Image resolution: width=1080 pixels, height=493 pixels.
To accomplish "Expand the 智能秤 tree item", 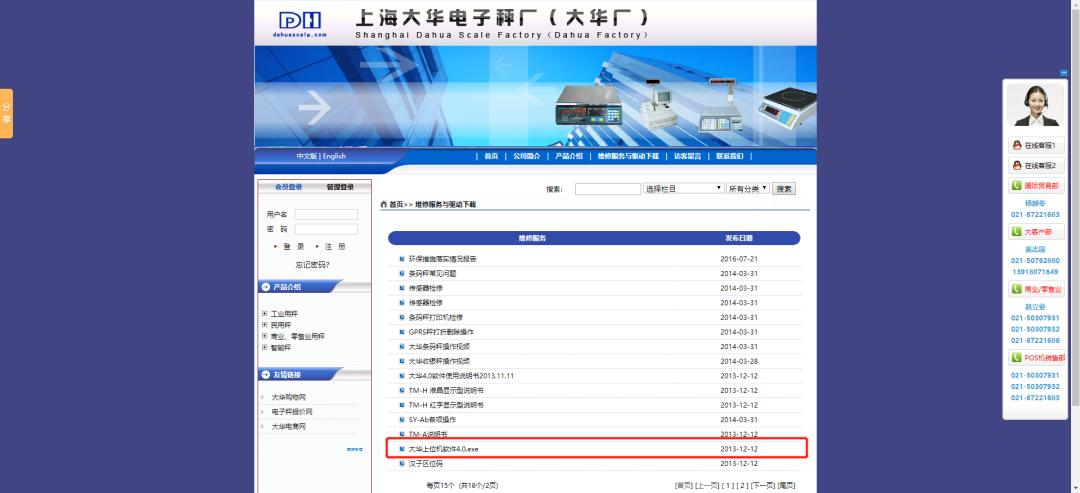I will [x=264, y=347].
